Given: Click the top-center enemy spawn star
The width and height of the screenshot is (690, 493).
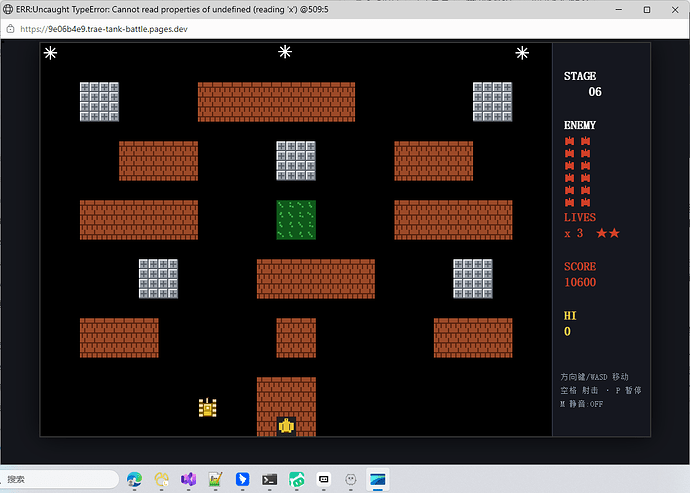Looking at the screenshot, I should point(285,52).
